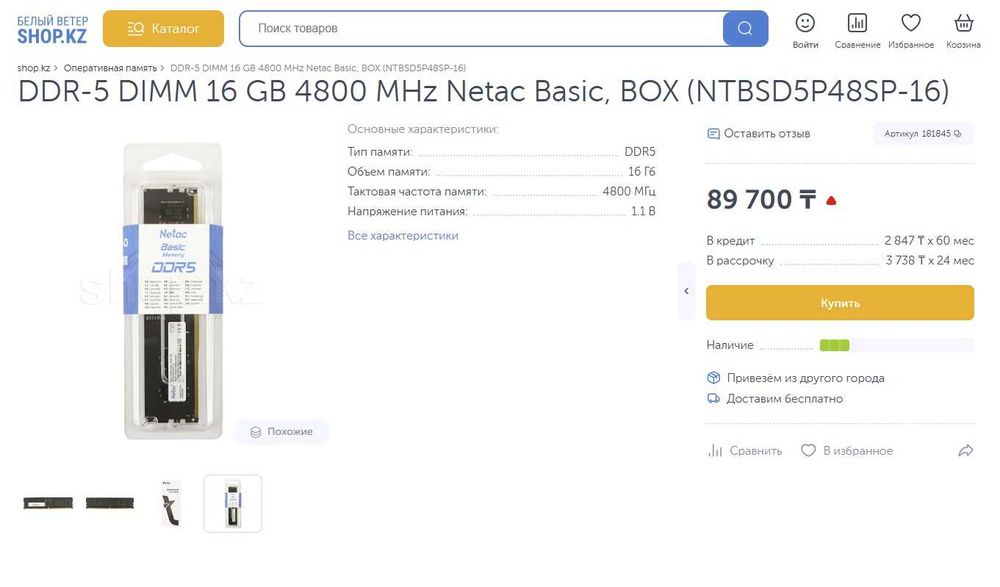Select second RAM stick thumbnail
Screen dimensions: 1000x587
pos(110,503)
